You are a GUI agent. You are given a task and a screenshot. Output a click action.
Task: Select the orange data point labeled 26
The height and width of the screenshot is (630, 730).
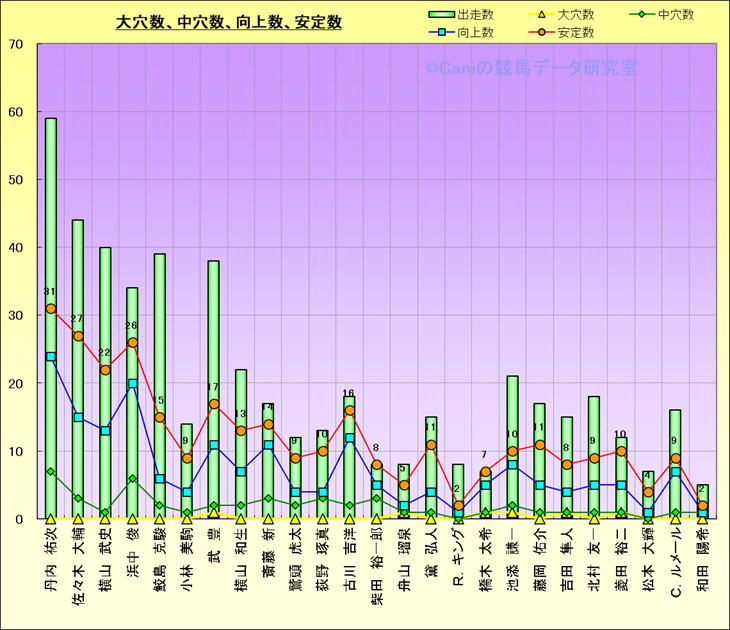[x=132, y=343]
